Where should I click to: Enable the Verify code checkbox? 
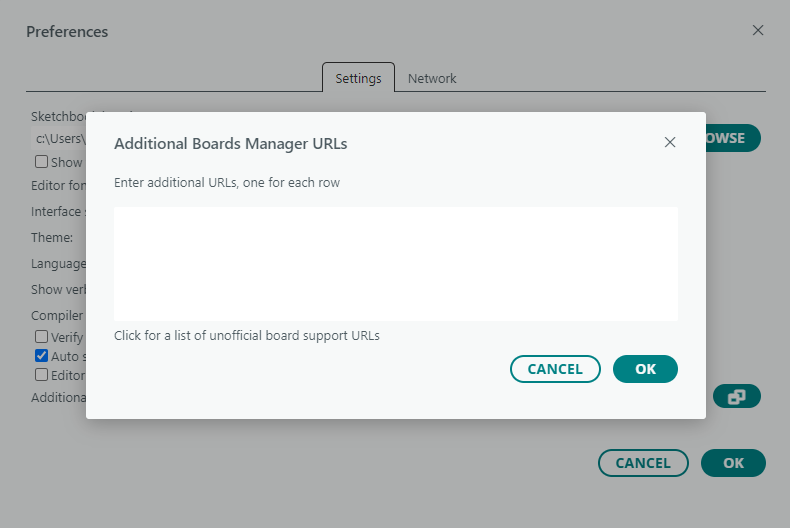(41, 337)
